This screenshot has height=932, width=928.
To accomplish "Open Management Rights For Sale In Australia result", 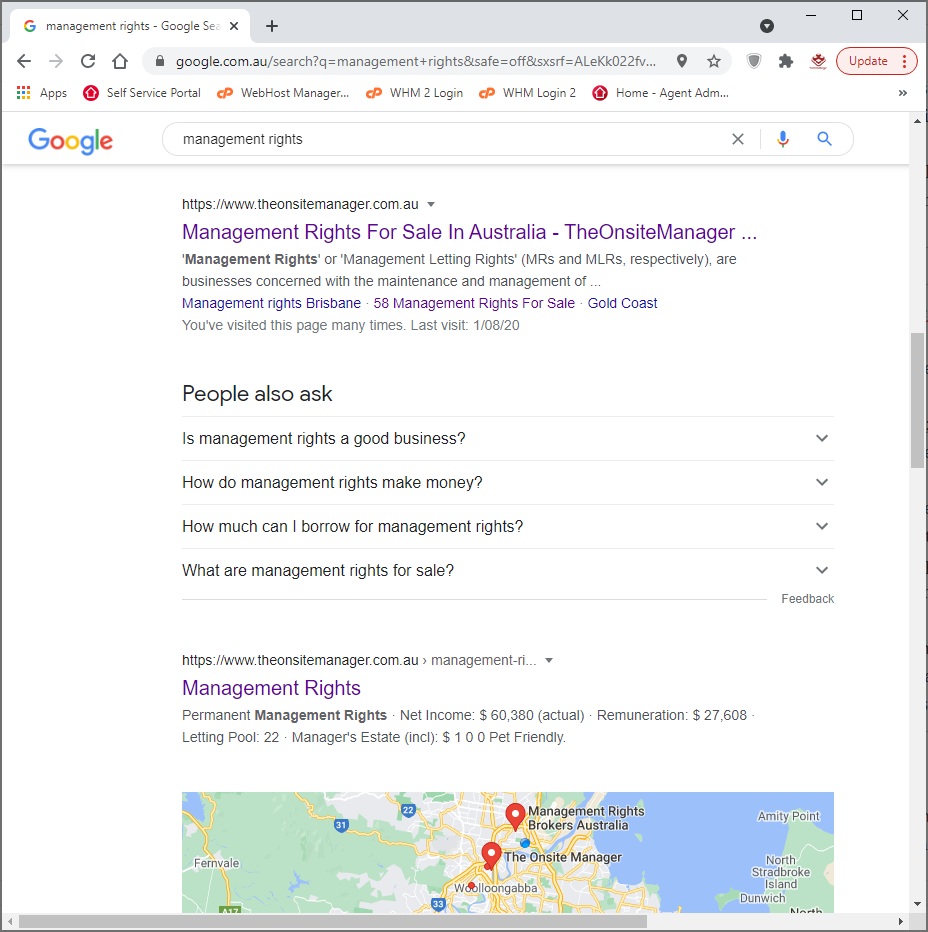I will pos(469,232).
